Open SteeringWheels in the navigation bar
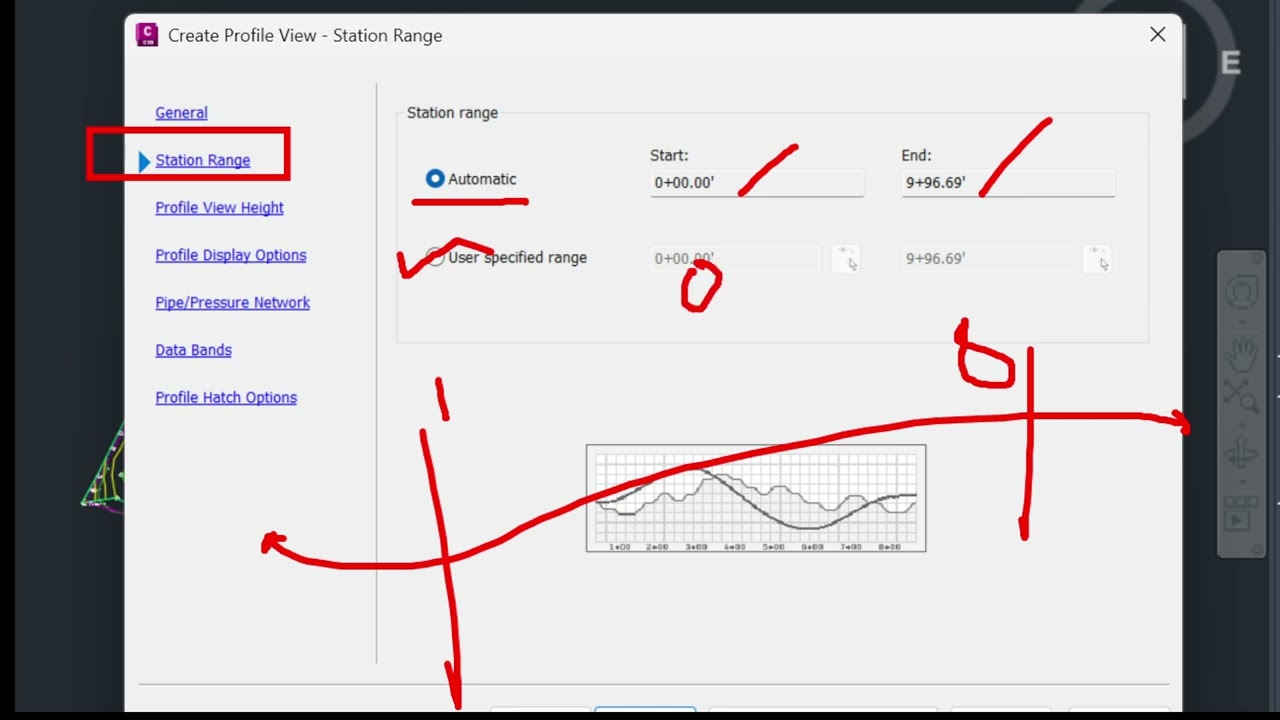Image resolution: width=1280 pixels, height=720 pixels. (x=1241, y=294)
